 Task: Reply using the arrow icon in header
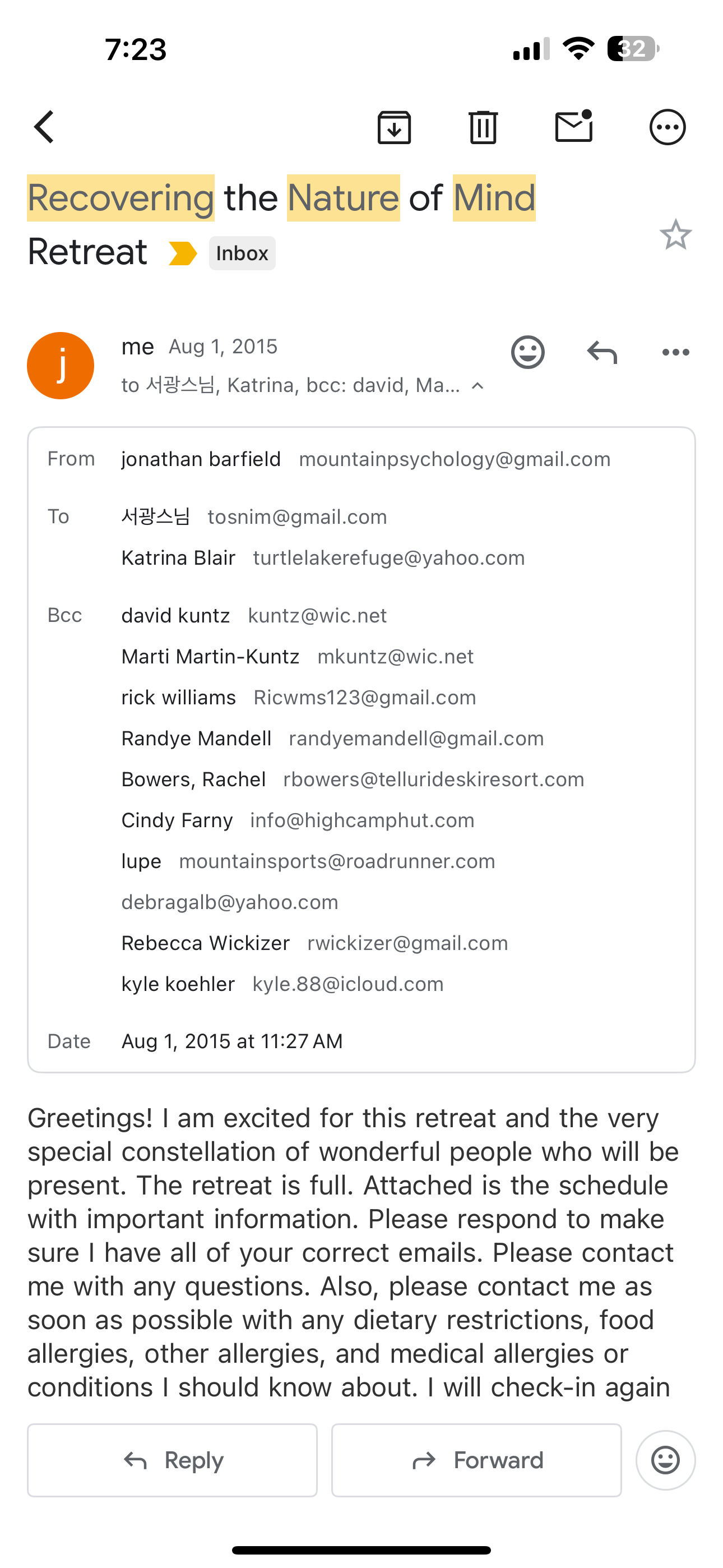[602, 352]
